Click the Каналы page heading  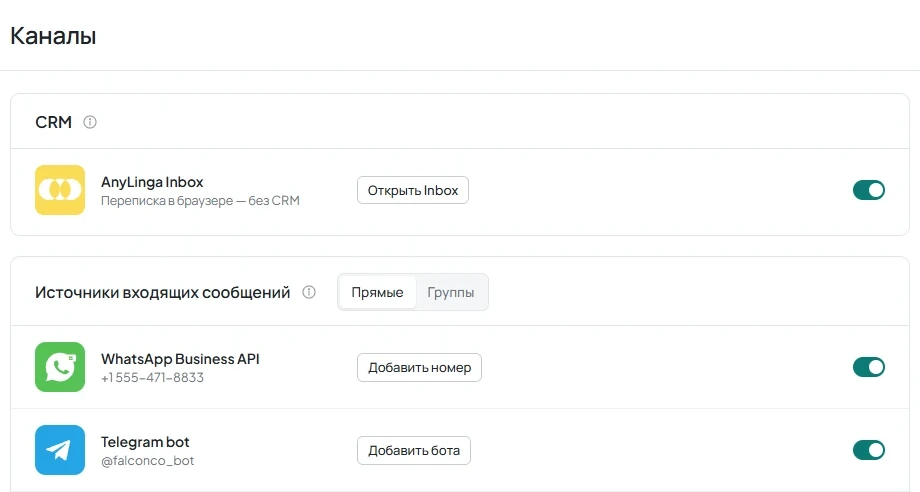[53, 36]
